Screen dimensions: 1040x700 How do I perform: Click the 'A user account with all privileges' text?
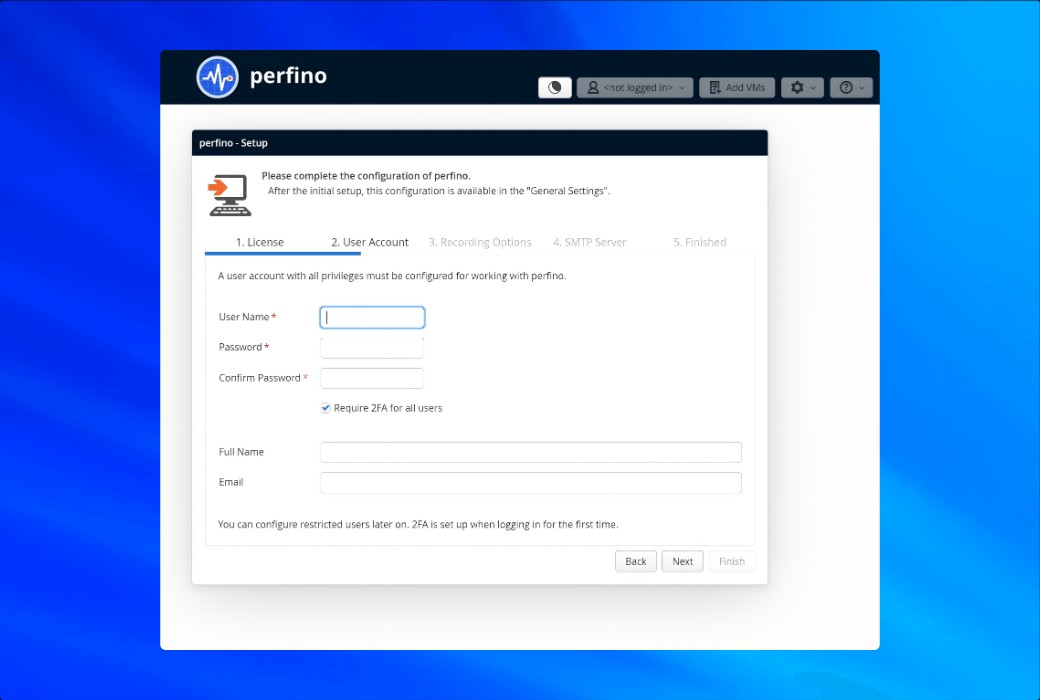click(x=392, y=276)
